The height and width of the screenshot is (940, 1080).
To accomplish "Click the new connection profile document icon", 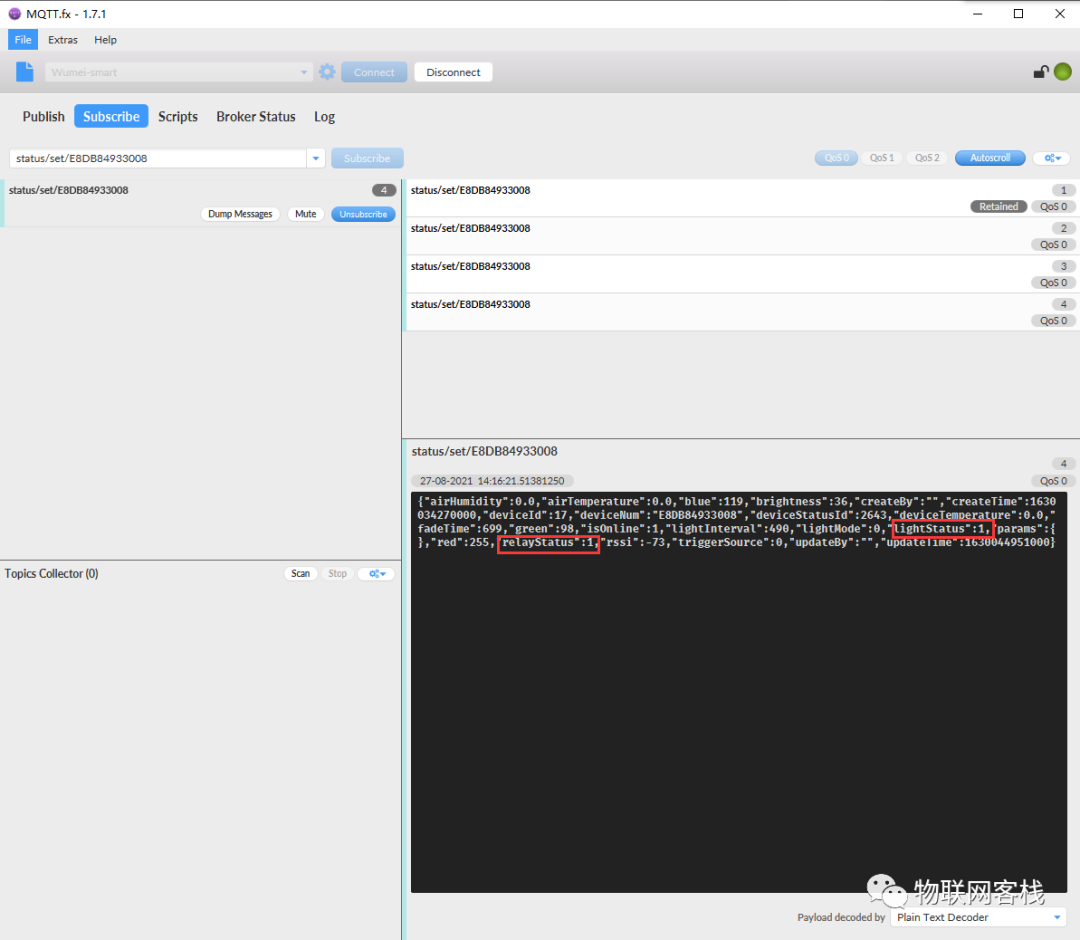I will (x=25, y=72).
